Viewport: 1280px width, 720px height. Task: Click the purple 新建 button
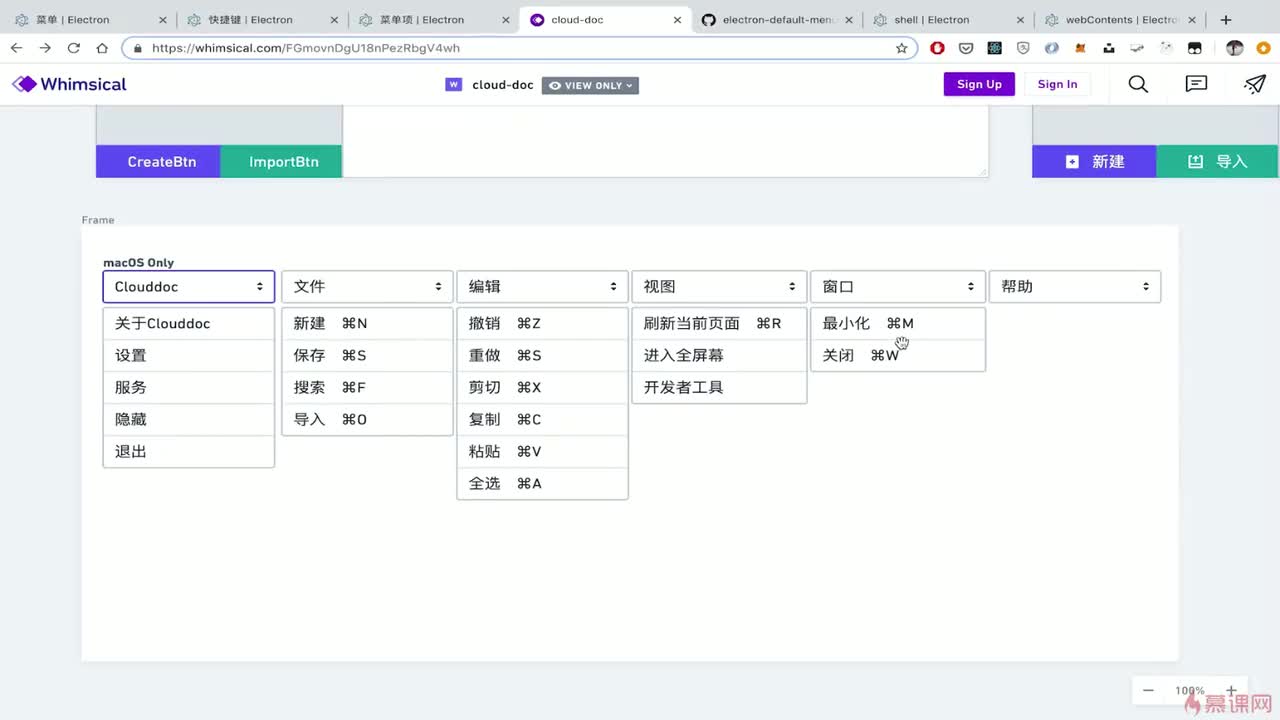coord(1094,161)
